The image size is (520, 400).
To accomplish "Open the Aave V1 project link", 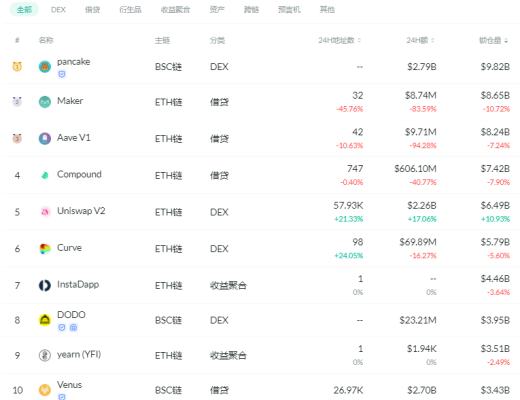I will [74, 137].
